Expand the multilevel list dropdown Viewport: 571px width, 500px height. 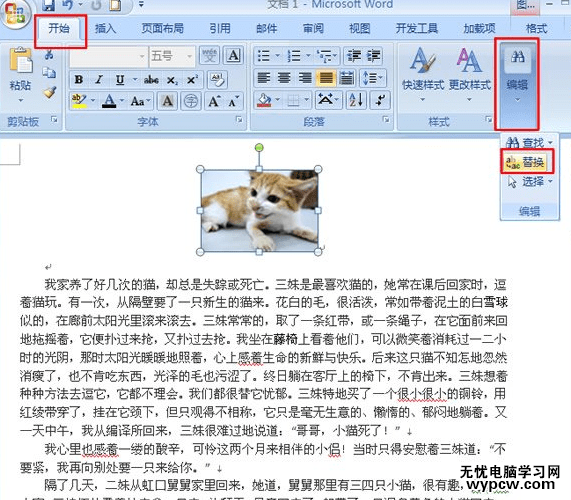pyautogui.click(x=336, y=56)
